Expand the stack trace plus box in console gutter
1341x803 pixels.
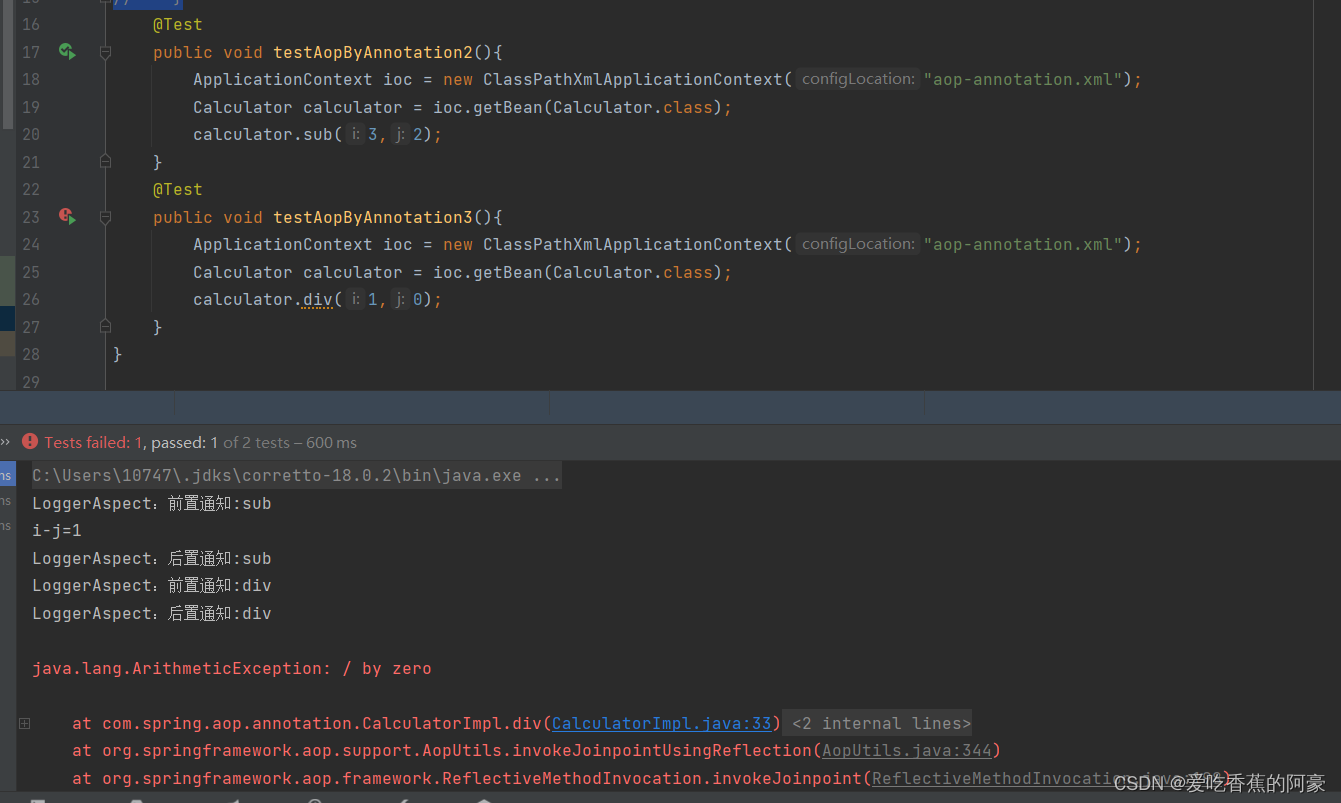pyautogui.click(x=24, y=723)
